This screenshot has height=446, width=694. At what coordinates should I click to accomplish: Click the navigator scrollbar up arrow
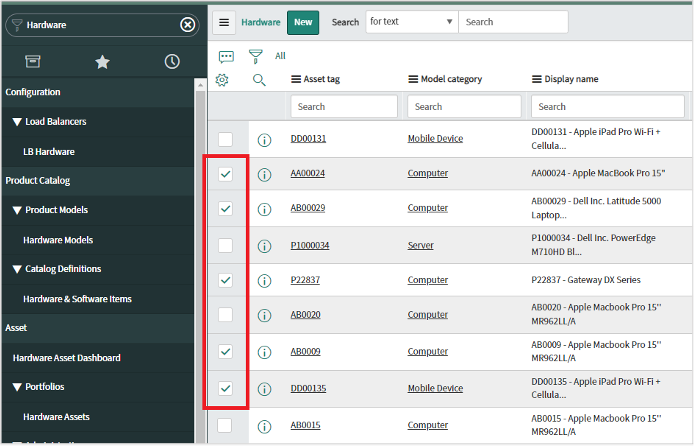click(x=200, y=85)
